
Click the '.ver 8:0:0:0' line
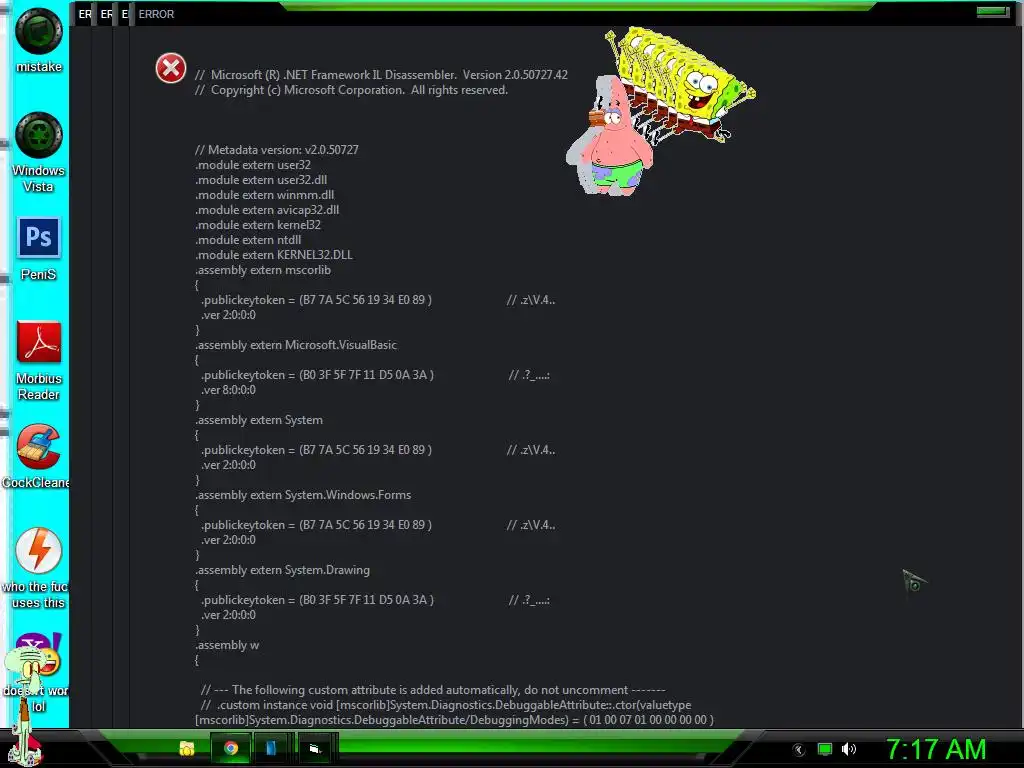[228, 390]
